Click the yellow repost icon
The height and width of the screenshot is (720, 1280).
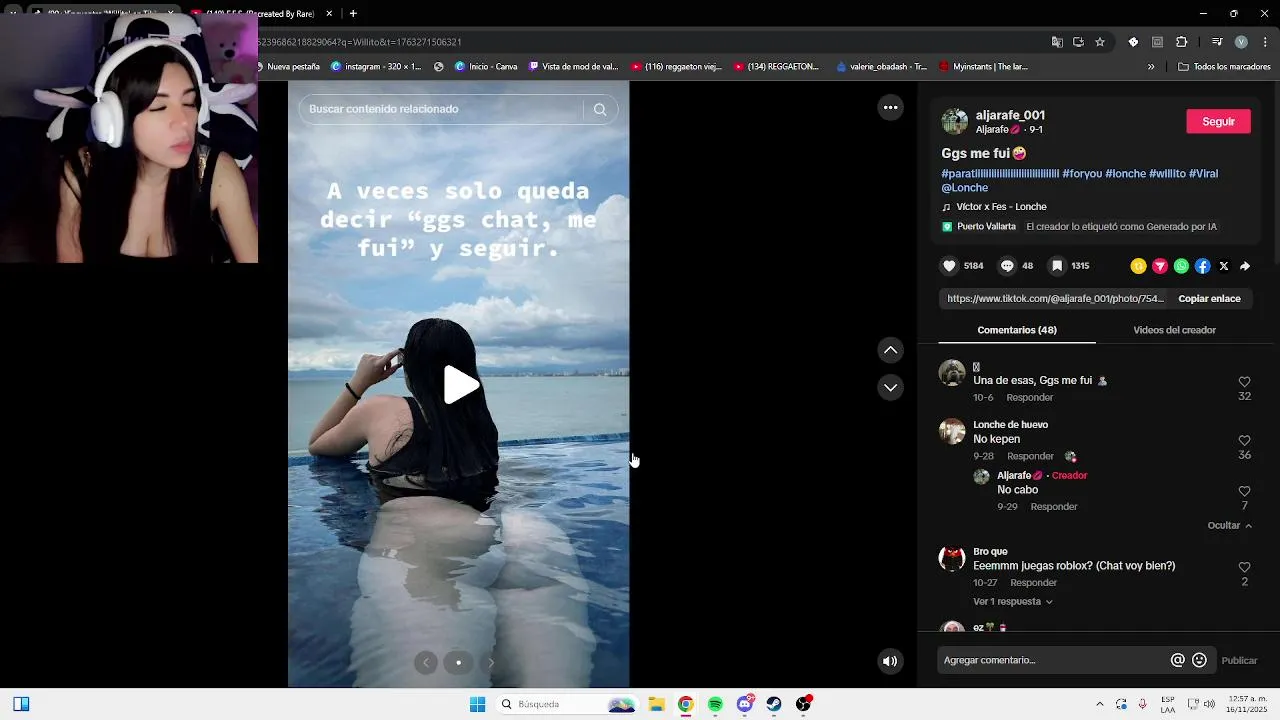(1138, 266)
